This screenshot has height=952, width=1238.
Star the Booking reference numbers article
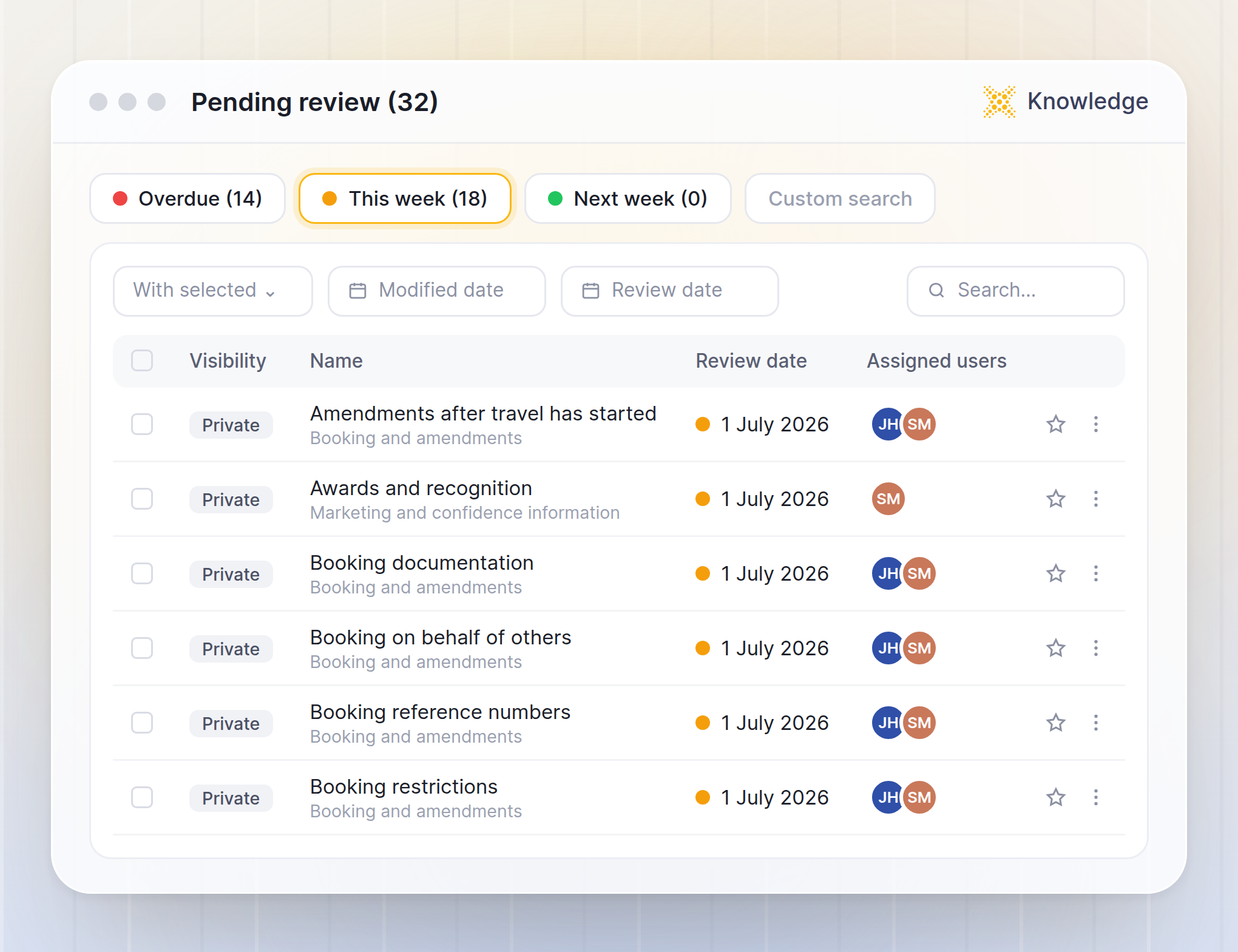pyautogui.click(x=1056, y=723)
